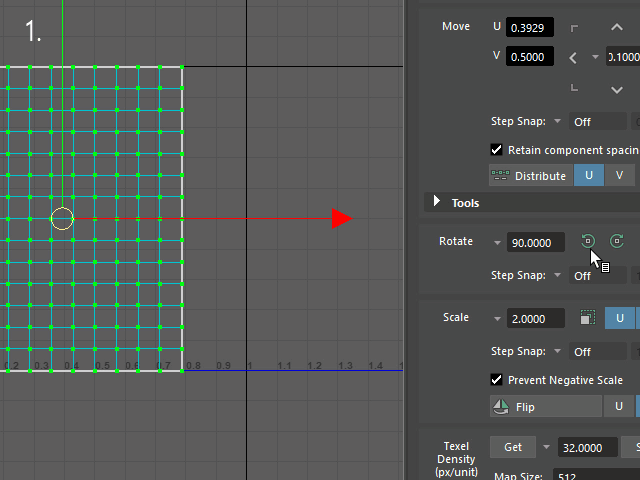Click the rotate clockwise icon

pyautogui.click(x=617, y=241)
